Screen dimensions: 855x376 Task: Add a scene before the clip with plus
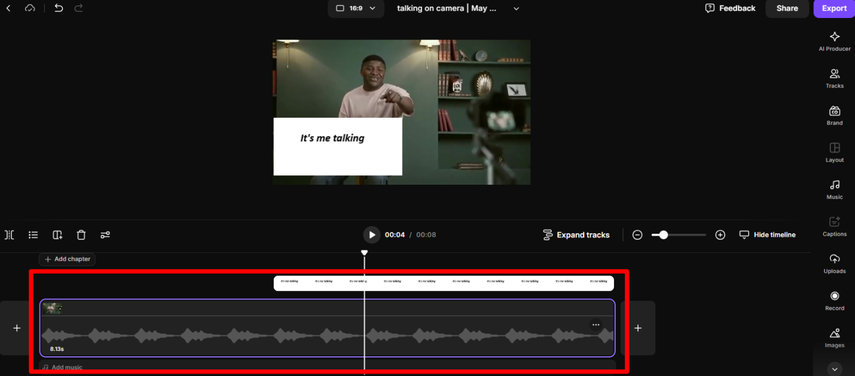(x=17, y=328)
